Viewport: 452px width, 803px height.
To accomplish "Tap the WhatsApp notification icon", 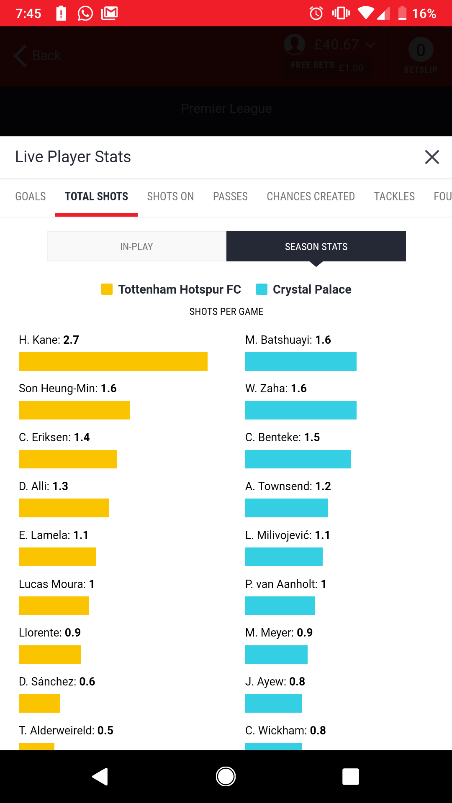I will coord(85,13).
